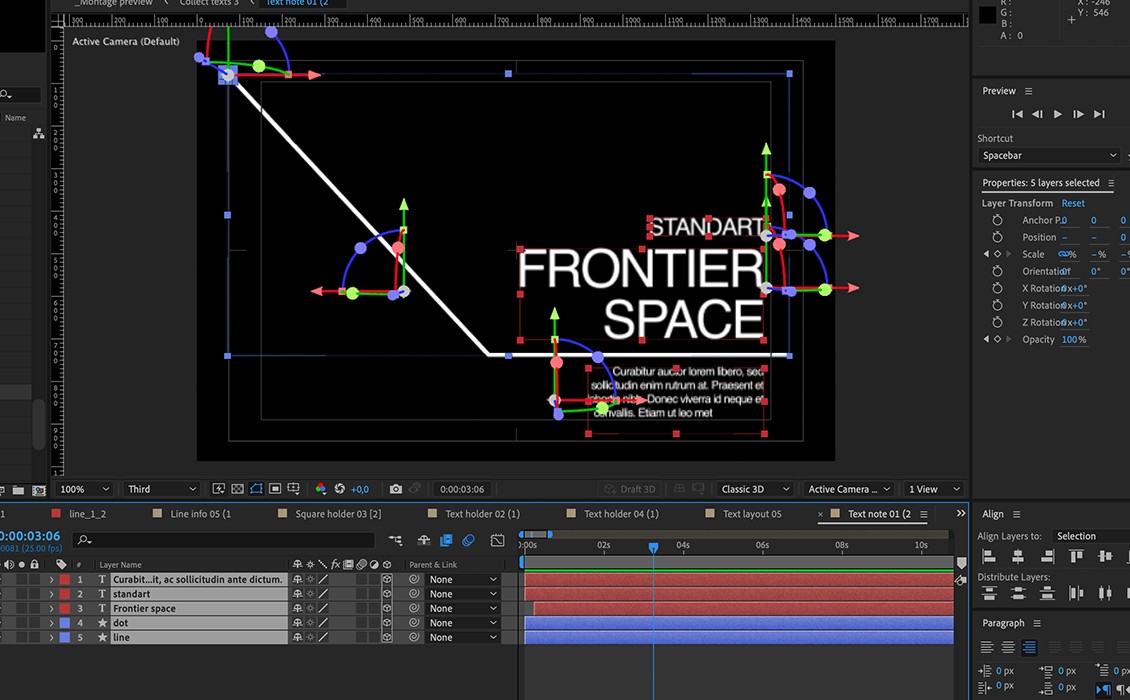Show the channel and color management settings
Viewport: 1130px width, 700px height.
[321, 489]
